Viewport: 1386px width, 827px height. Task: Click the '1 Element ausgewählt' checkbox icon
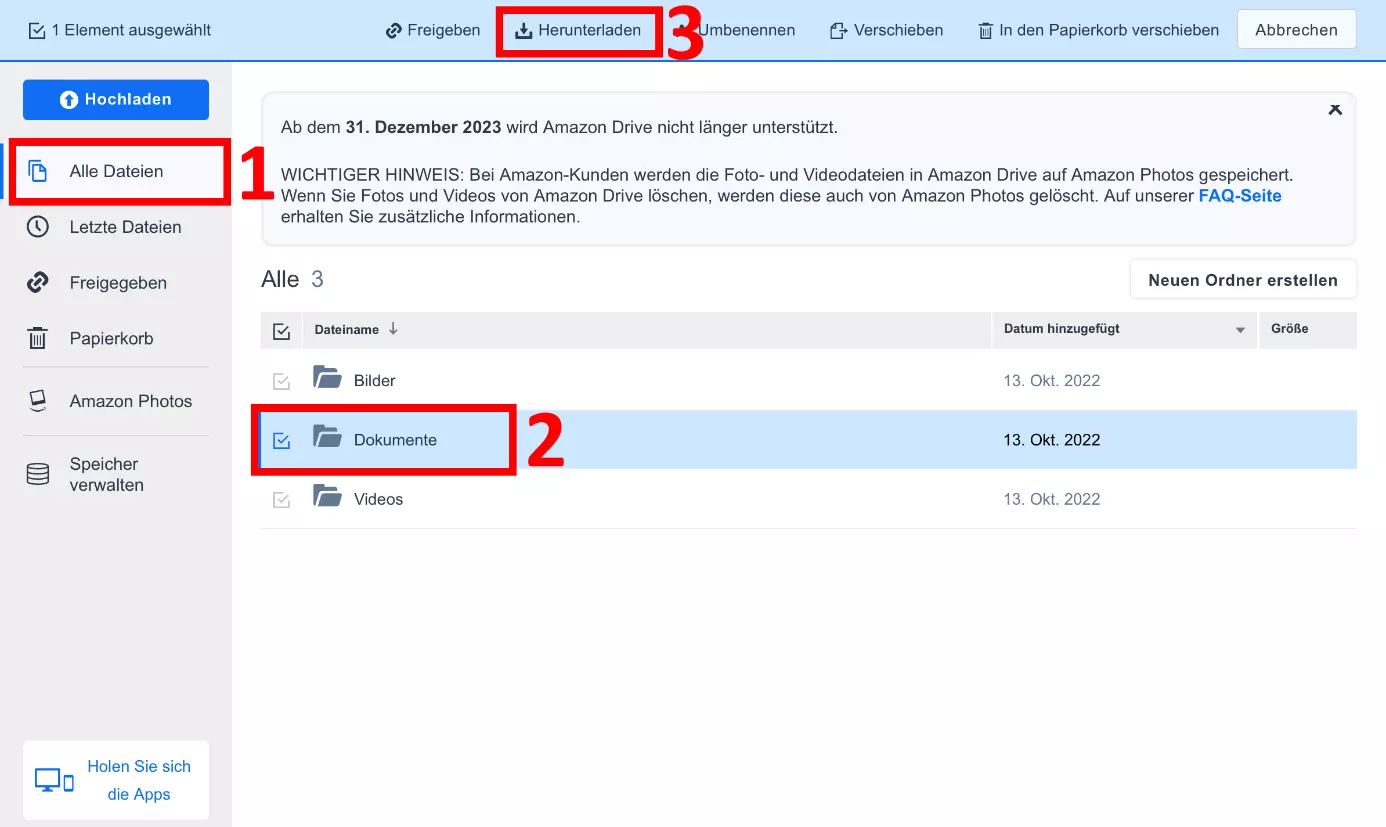point(37,31)
